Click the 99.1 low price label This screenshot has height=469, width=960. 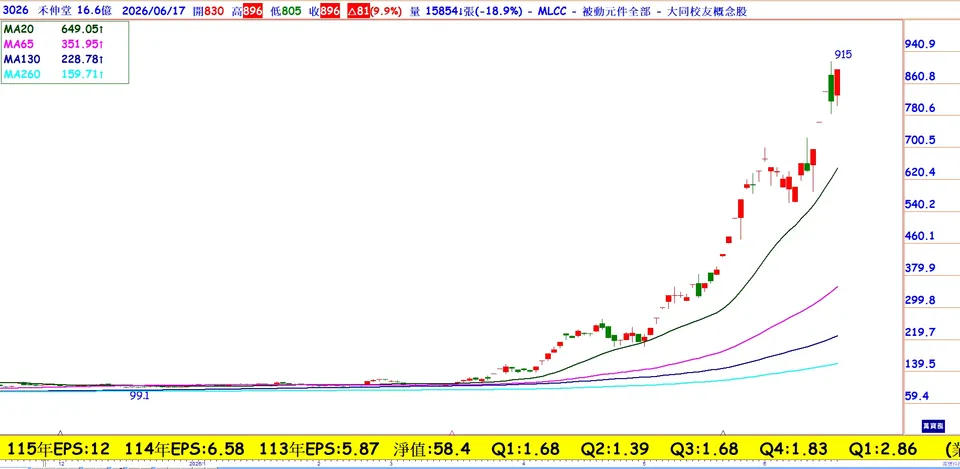click(x=139, y=396)
